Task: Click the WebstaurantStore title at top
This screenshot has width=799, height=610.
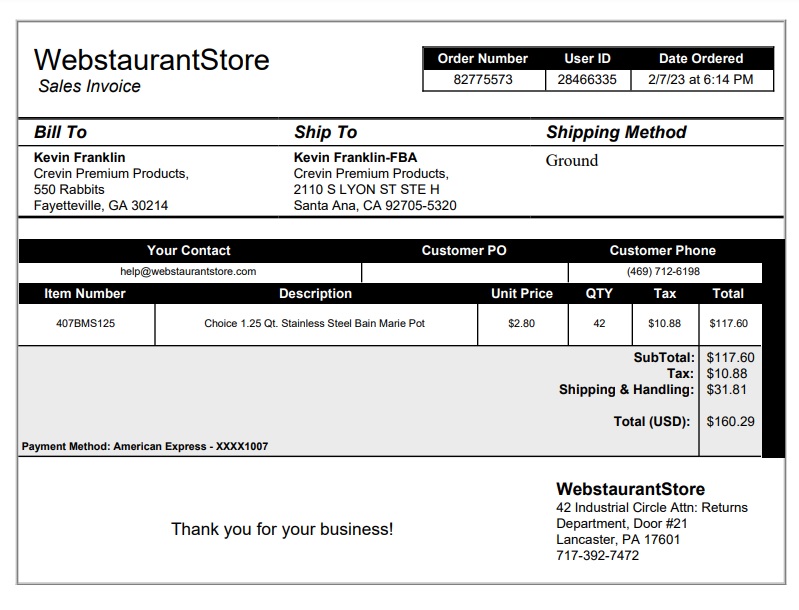Action: click(151, 60)
